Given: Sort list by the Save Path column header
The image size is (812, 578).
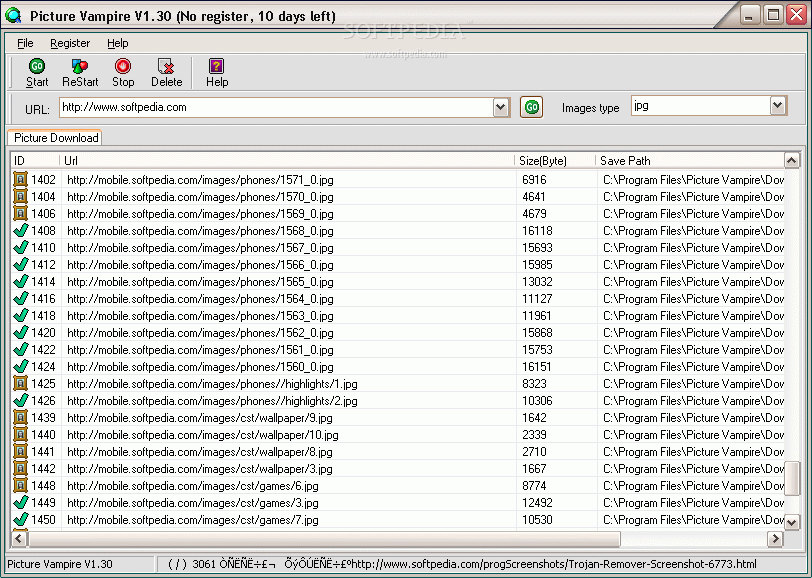Looking at the screenshot, I should click(689, 161).
